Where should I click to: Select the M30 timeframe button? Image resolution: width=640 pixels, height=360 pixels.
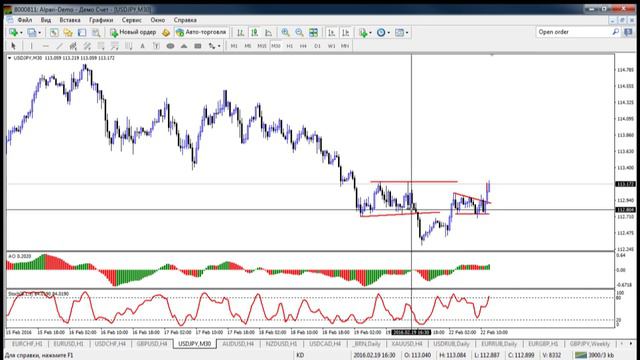pyautogui.click(x=276, y=46)
